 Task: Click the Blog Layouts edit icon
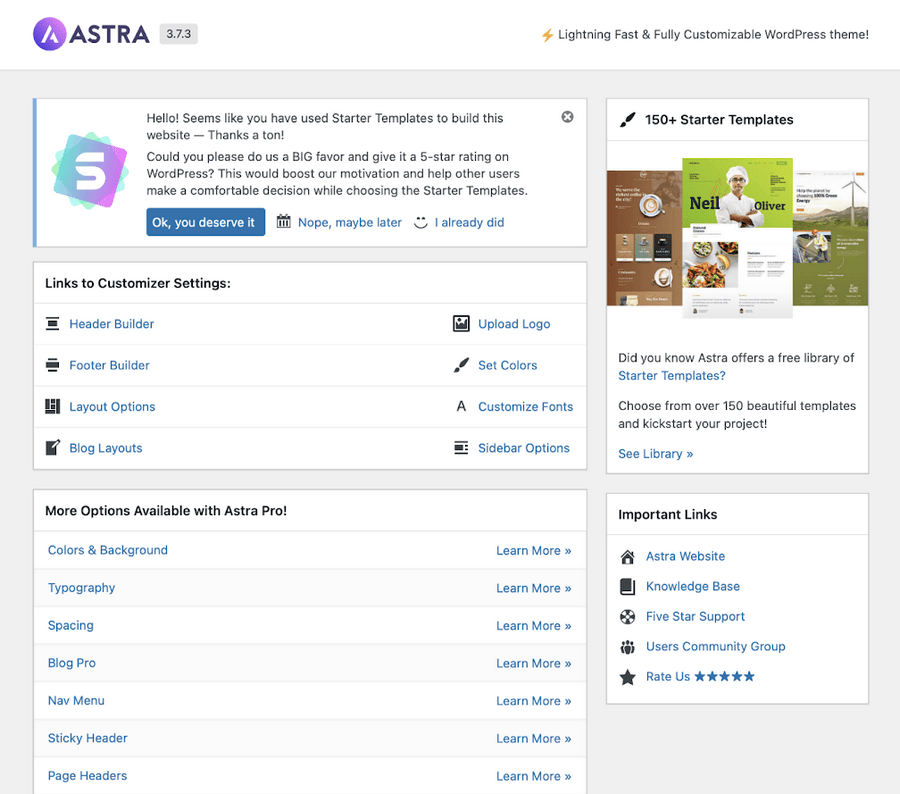[53, 448]
